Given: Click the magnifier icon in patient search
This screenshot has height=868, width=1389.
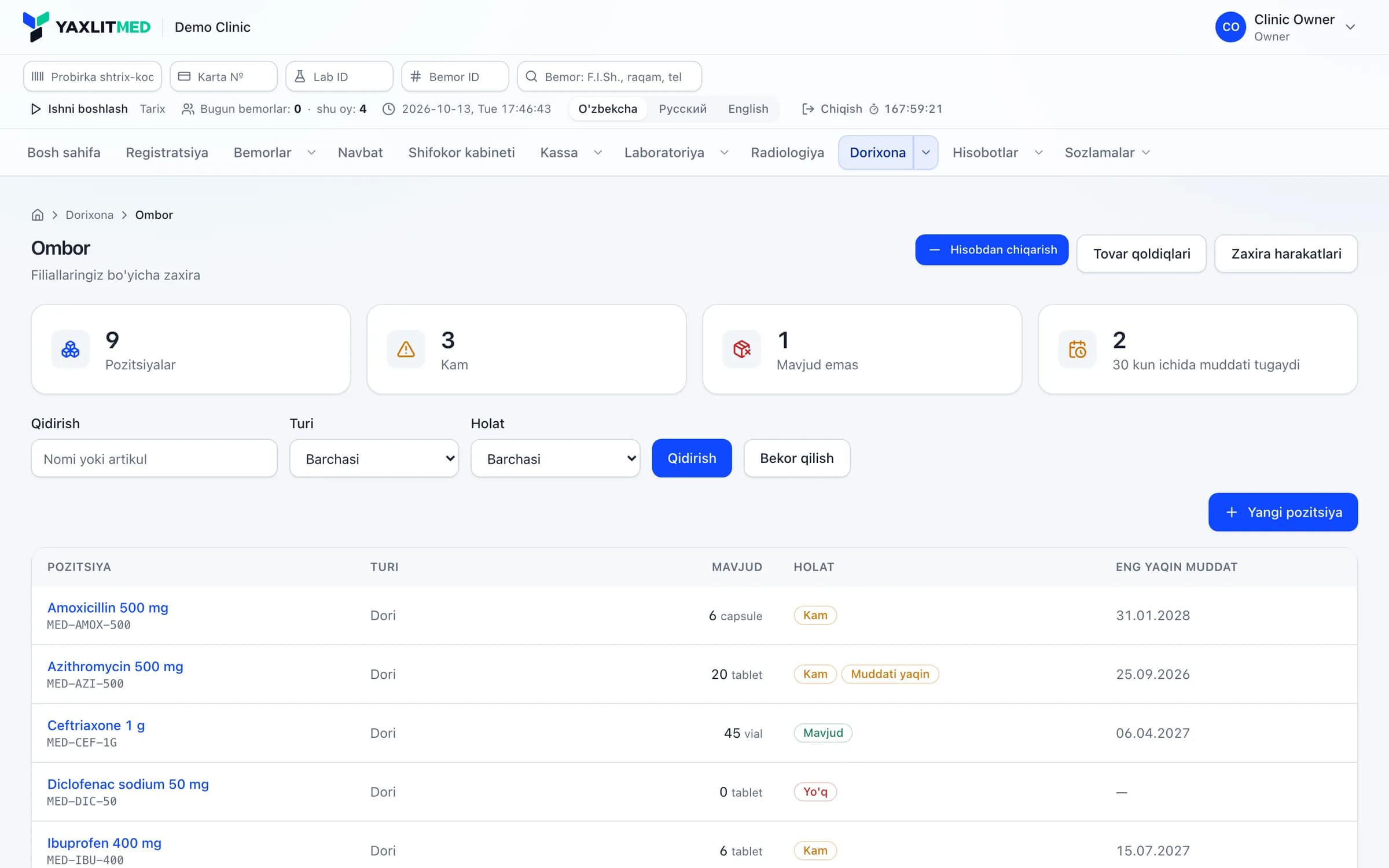Looking at the screenshot, I should [x=531, y=76].
